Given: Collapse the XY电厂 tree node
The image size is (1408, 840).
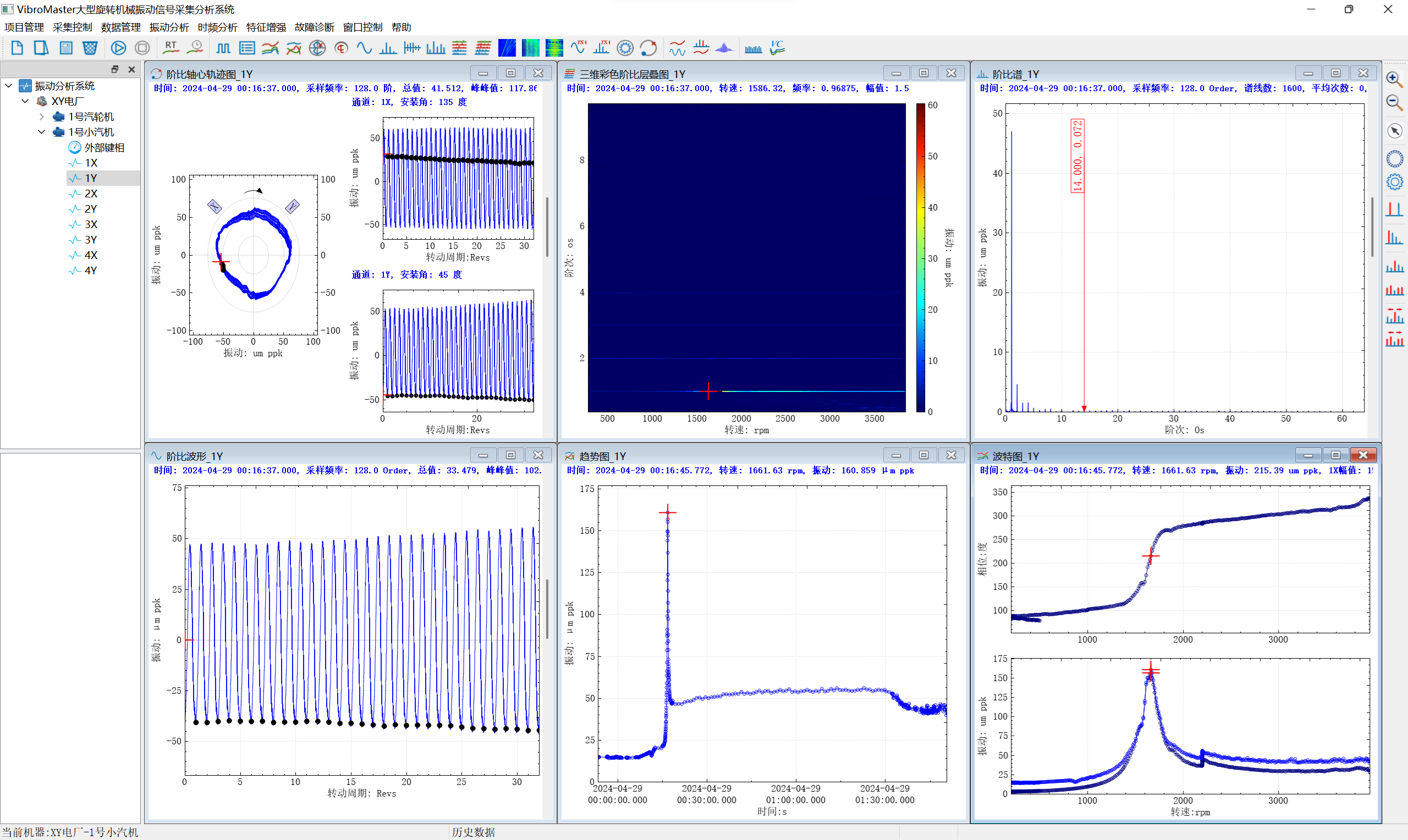Looking at the screenshot, I should 25,101.
